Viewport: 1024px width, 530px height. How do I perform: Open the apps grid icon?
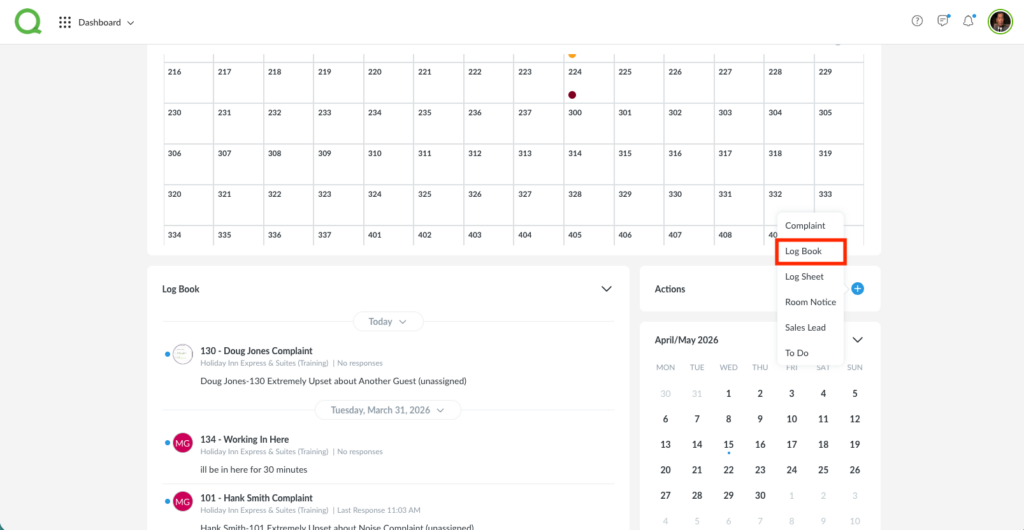point(65,22)
